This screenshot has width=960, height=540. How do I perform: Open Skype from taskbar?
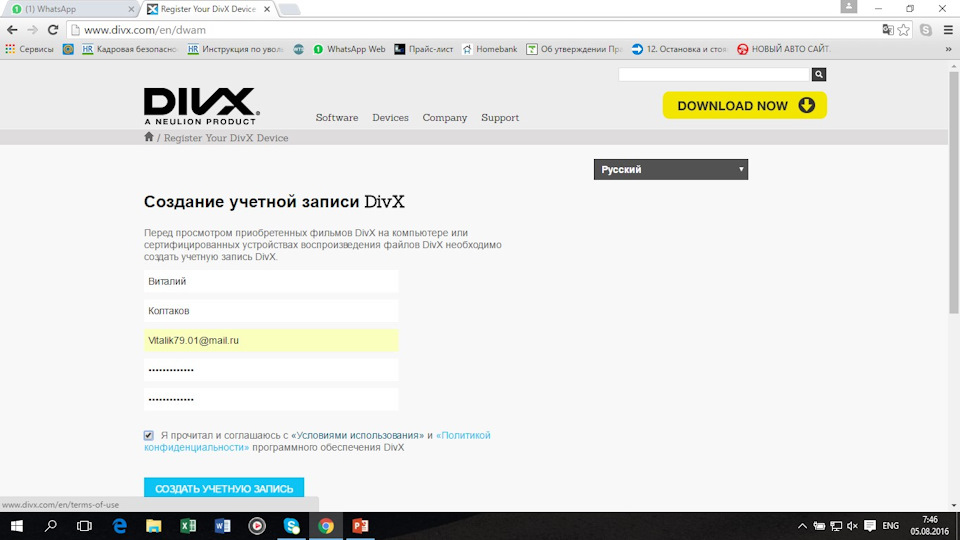point(291,526)
